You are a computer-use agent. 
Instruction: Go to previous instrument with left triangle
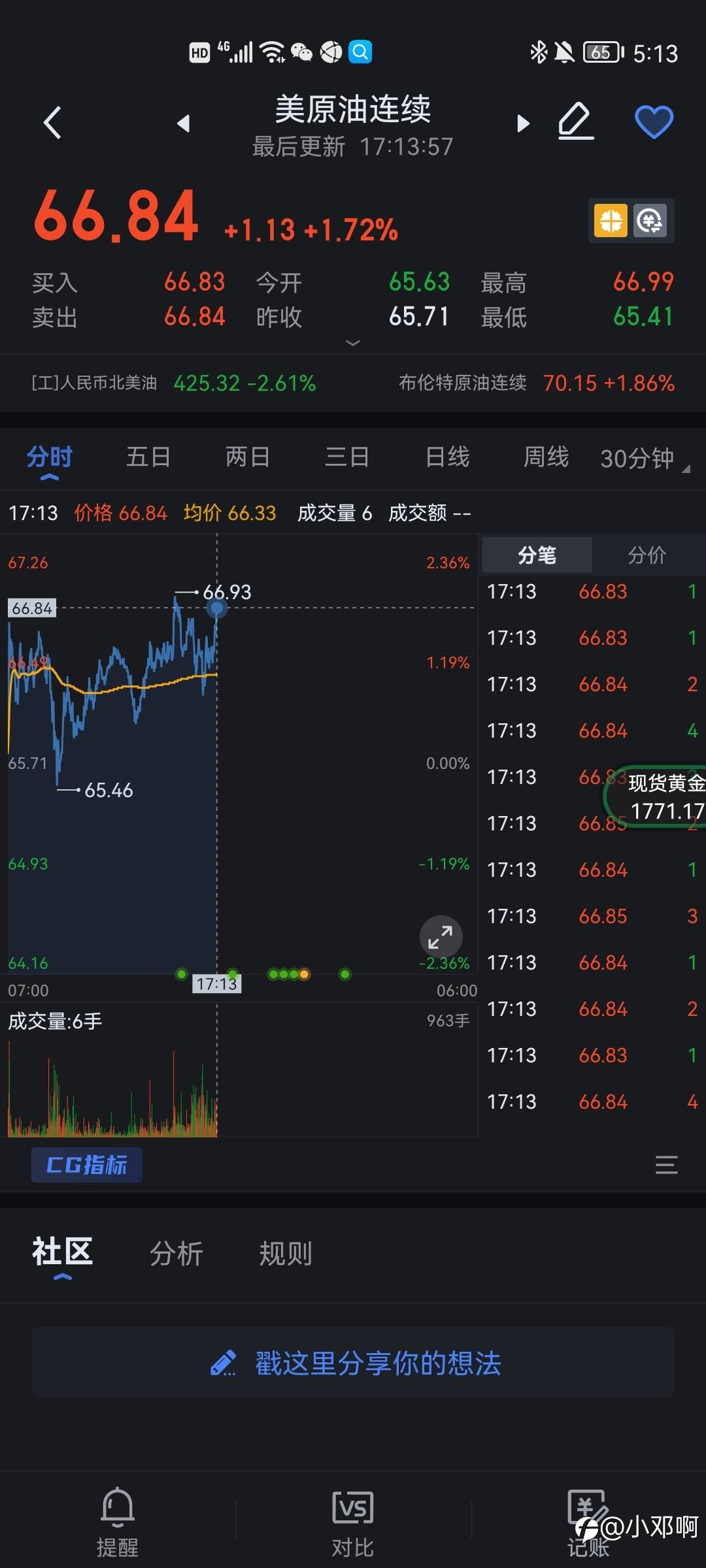(184, 123)
